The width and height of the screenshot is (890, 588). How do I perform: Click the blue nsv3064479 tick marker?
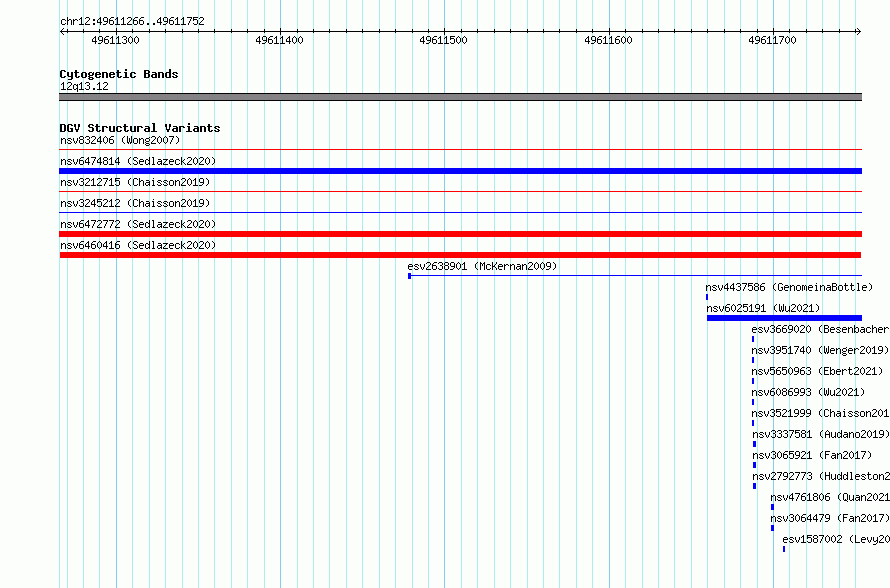(x=773, y=528)
